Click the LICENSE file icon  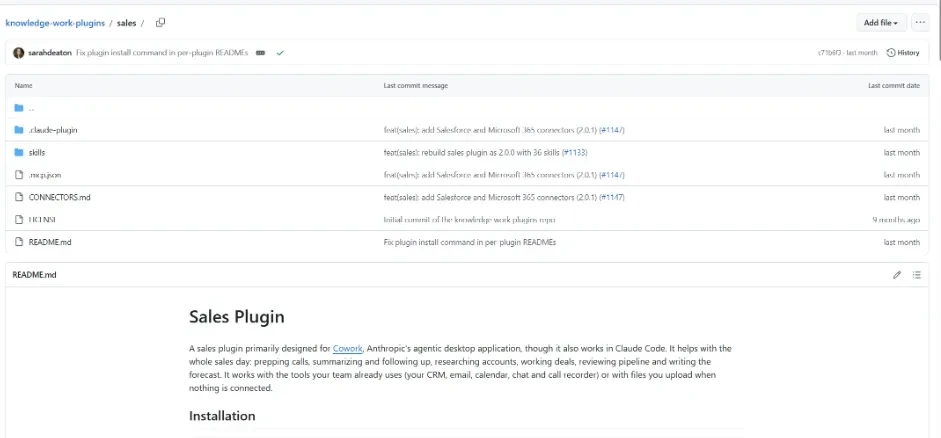click(x=19, y=220)
